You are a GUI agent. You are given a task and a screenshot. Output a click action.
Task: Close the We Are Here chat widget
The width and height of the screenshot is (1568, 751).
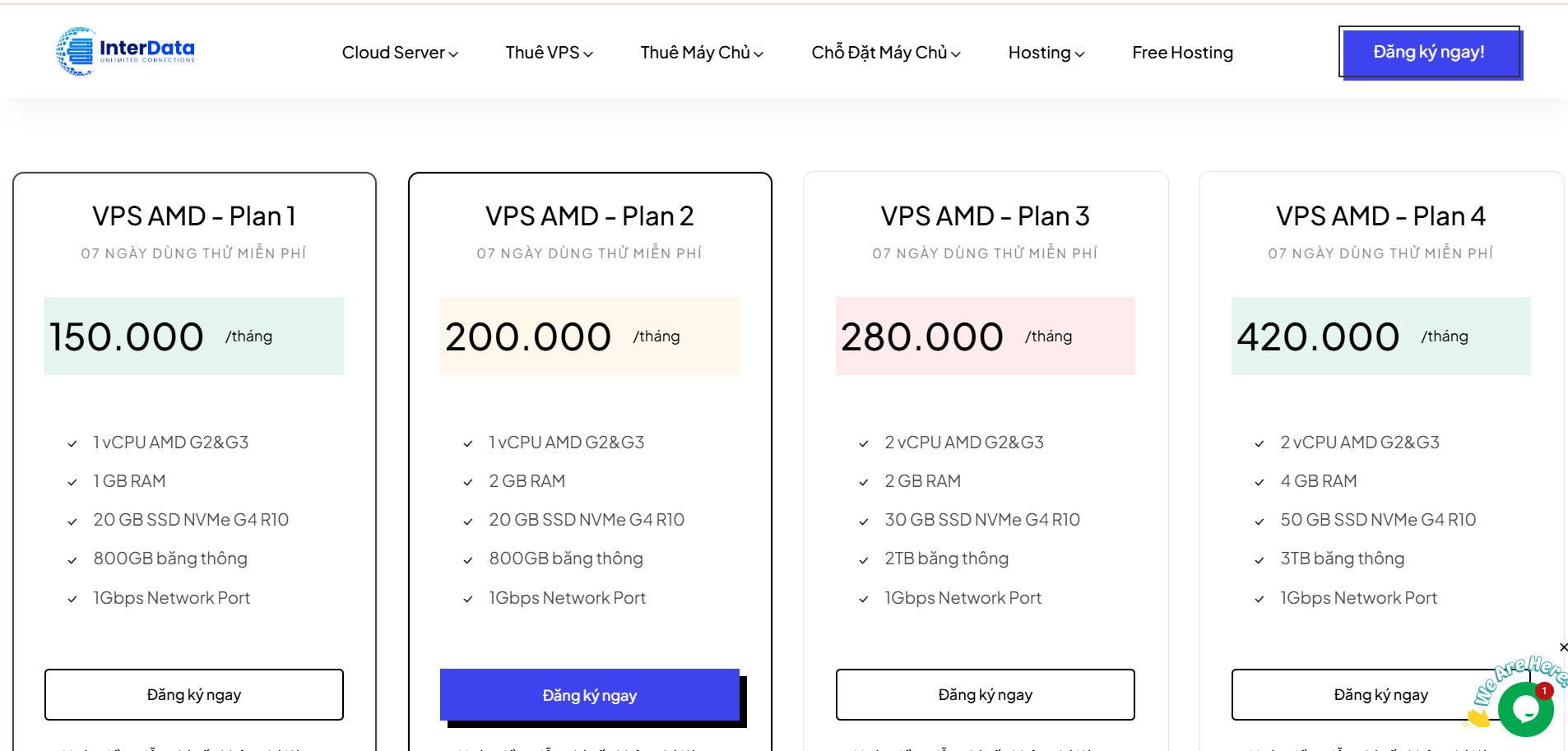[x=1563, y=647]
